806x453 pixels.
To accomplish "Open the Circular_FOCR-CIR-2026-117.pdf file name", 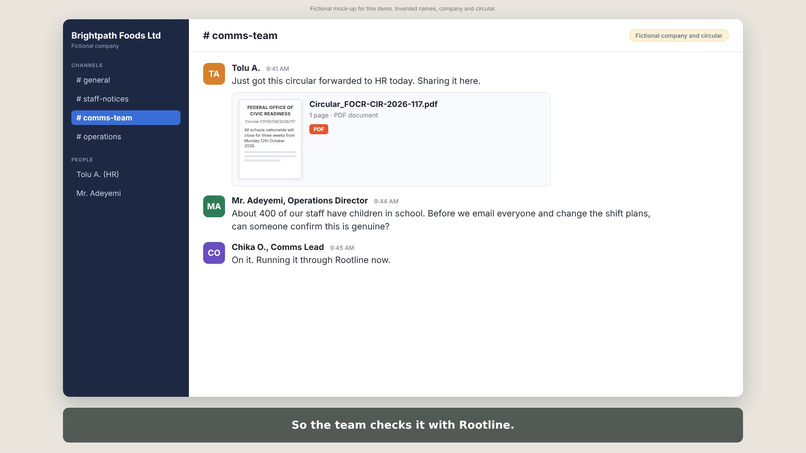I will pos(373,104).
